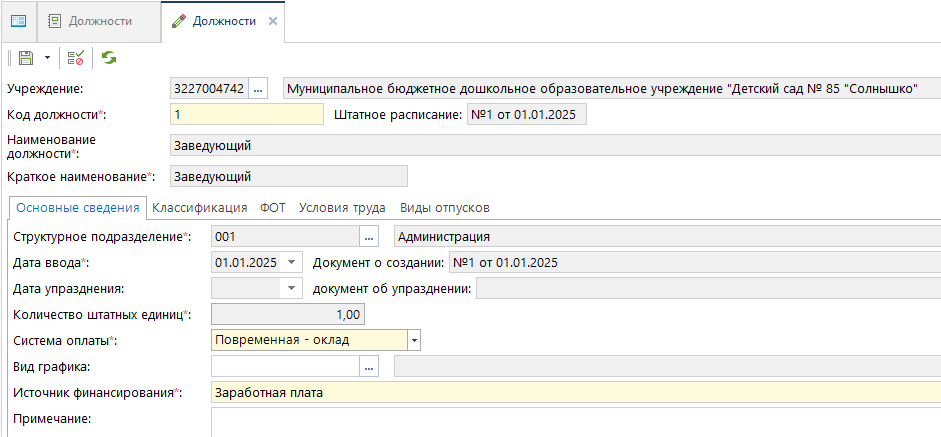This screenshot has width=941, height=437.
Task: Select the Условия труда tab
Action: coord(342,208)
